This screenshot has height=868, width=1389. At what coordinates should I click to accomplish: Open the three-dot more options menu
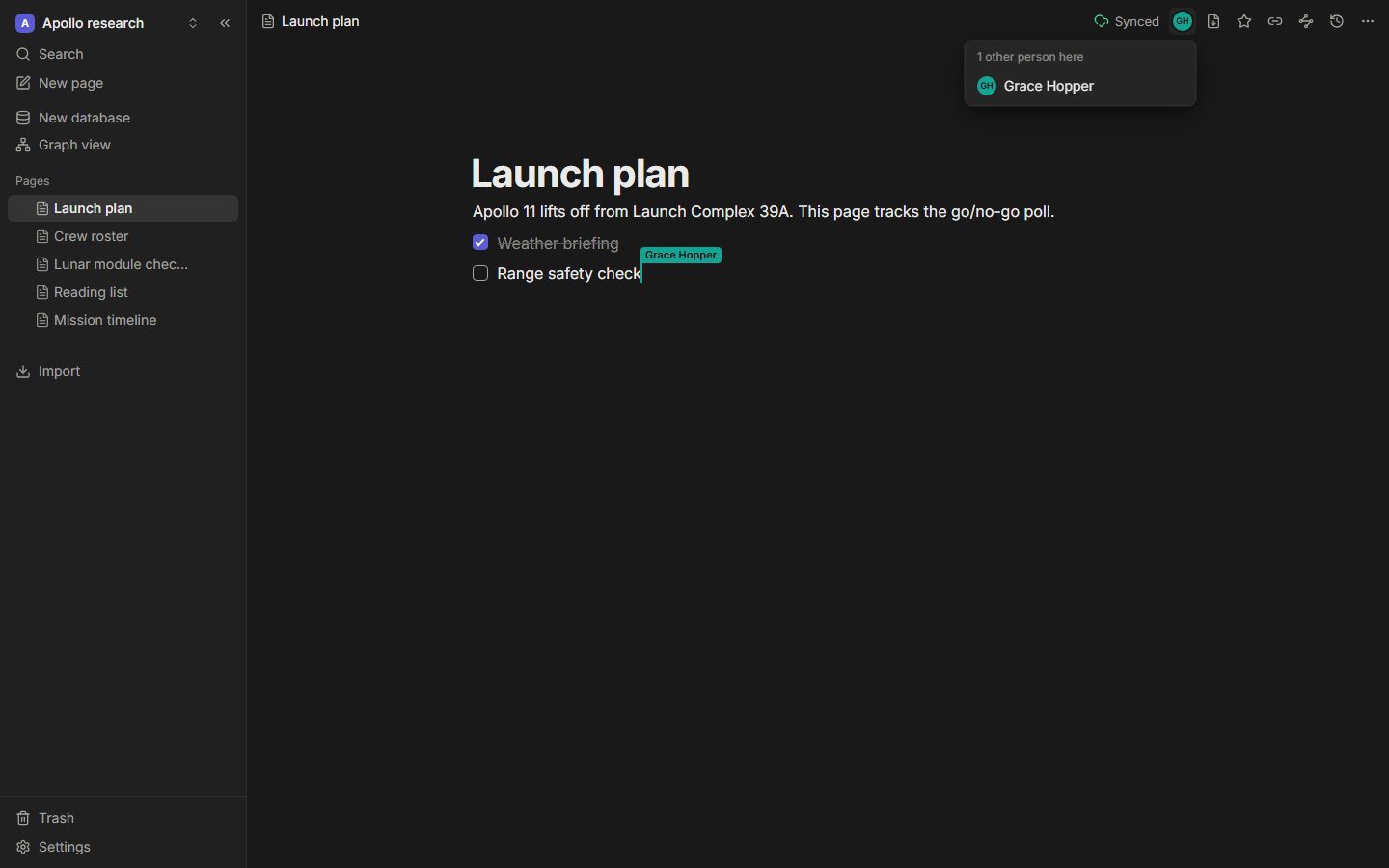[1368, 21]
